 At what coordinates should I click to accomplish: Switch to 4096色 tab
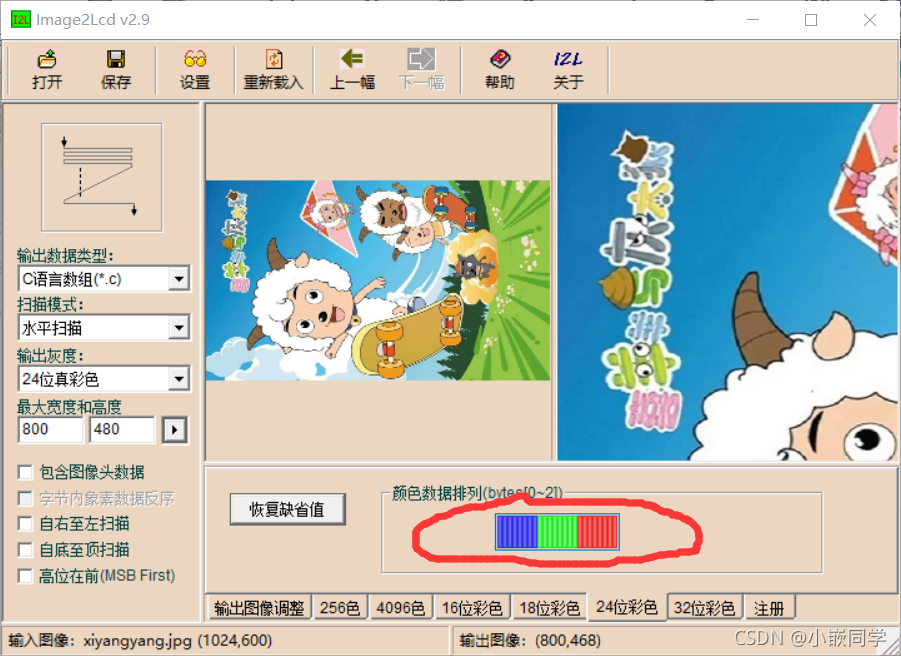coord(401,608)
